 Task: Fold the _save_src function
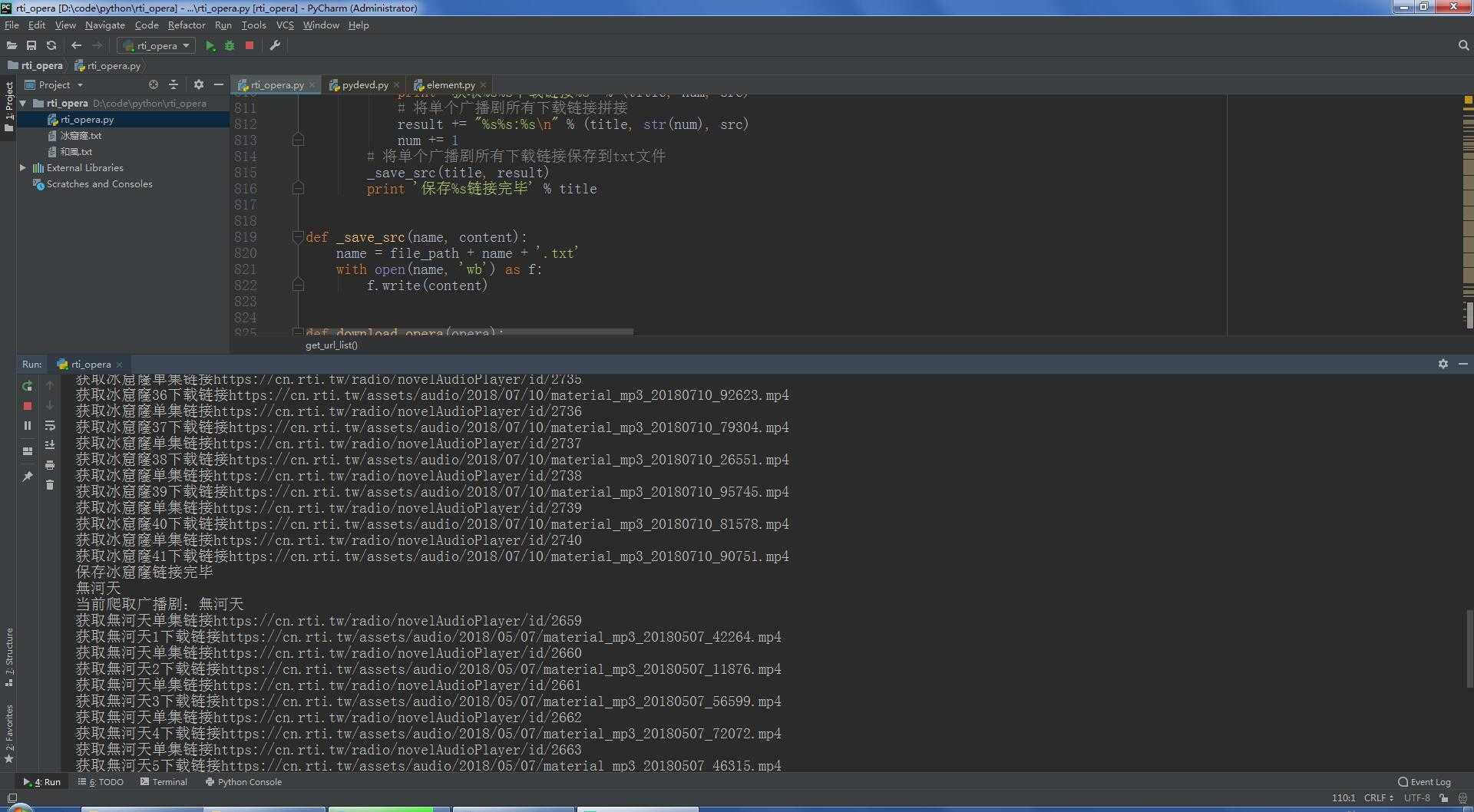[298, 237]
